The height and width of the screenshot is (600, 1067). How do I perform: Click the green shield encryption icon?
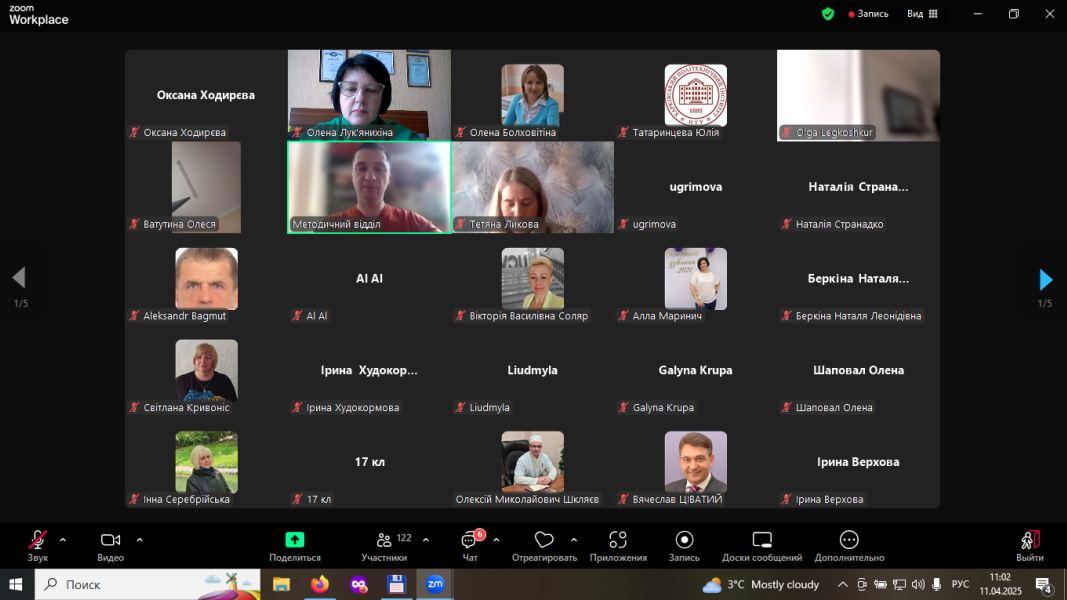point(827,14)
